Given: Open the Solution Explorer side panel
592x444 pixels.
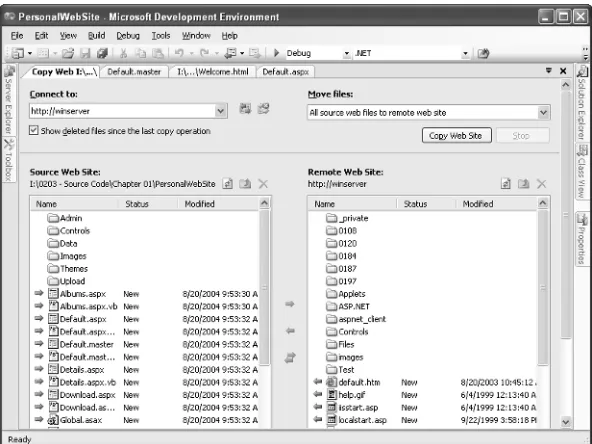Looking at the screenshot, I should coord(583,103).
